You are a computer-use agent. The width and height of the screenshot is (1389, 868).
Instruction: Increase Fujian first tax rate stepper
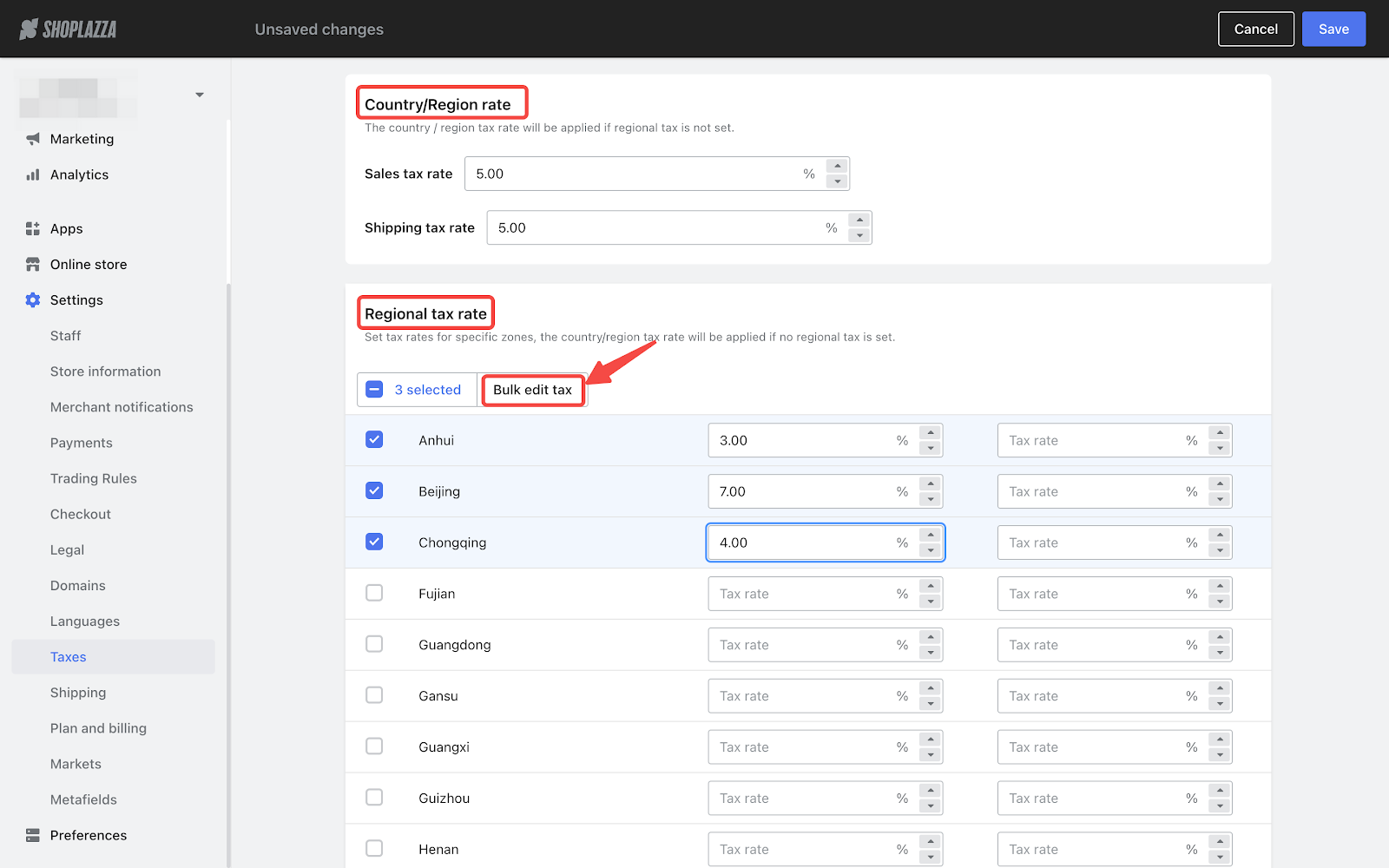tap(931, 586)
